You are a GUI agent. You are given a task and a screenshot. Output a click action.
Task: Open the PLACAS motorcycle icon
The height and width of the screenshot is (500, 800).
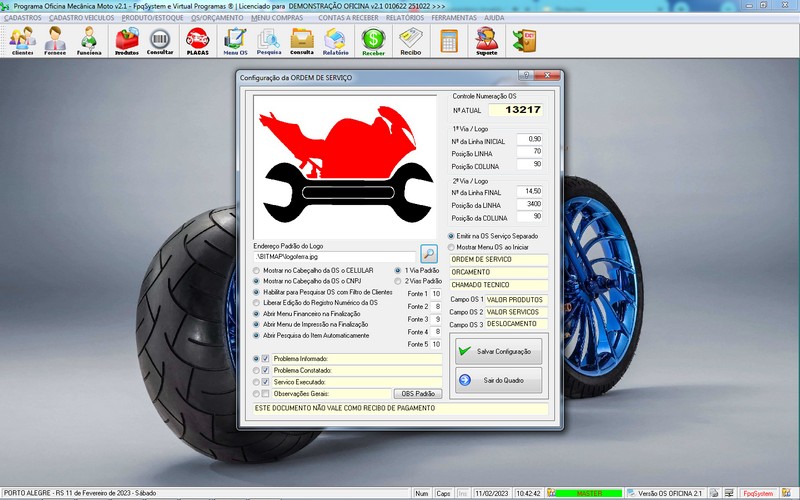click(197, 41)
